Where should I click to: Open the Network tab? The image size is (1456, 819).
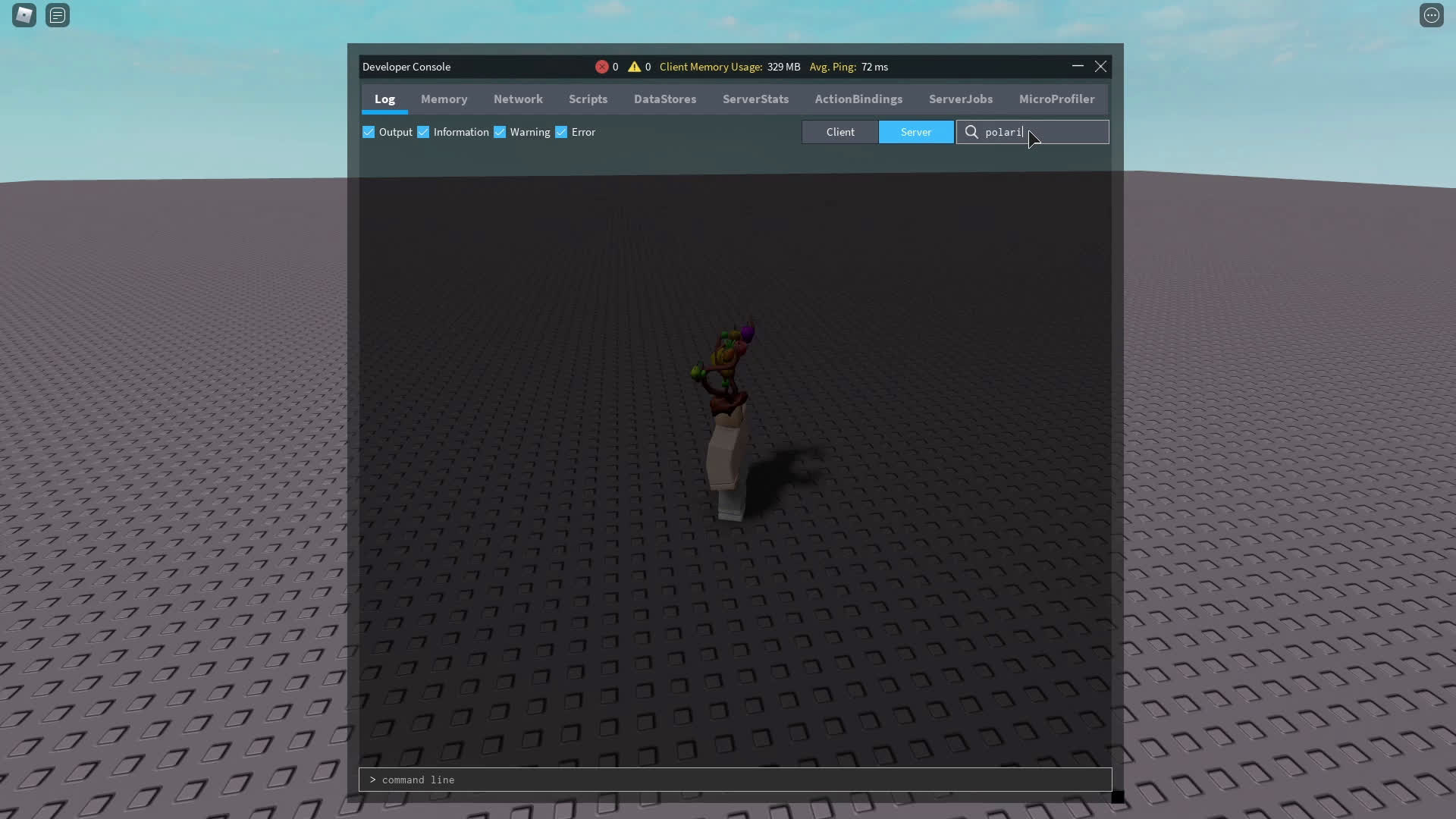pyautogui.click(x=518, y=99)
